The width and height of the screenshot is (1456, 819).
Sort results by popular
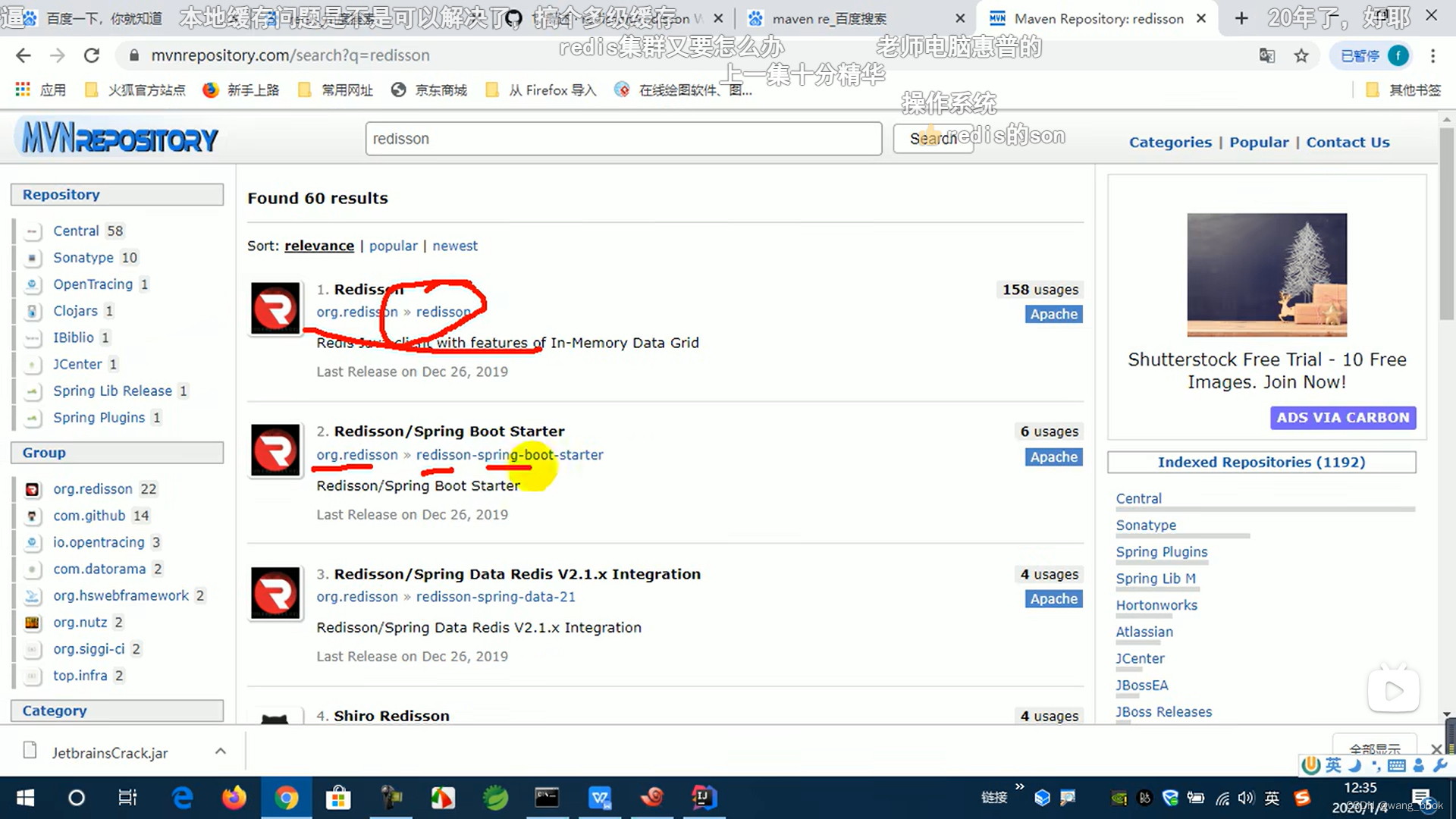click(x=393, y=246)
